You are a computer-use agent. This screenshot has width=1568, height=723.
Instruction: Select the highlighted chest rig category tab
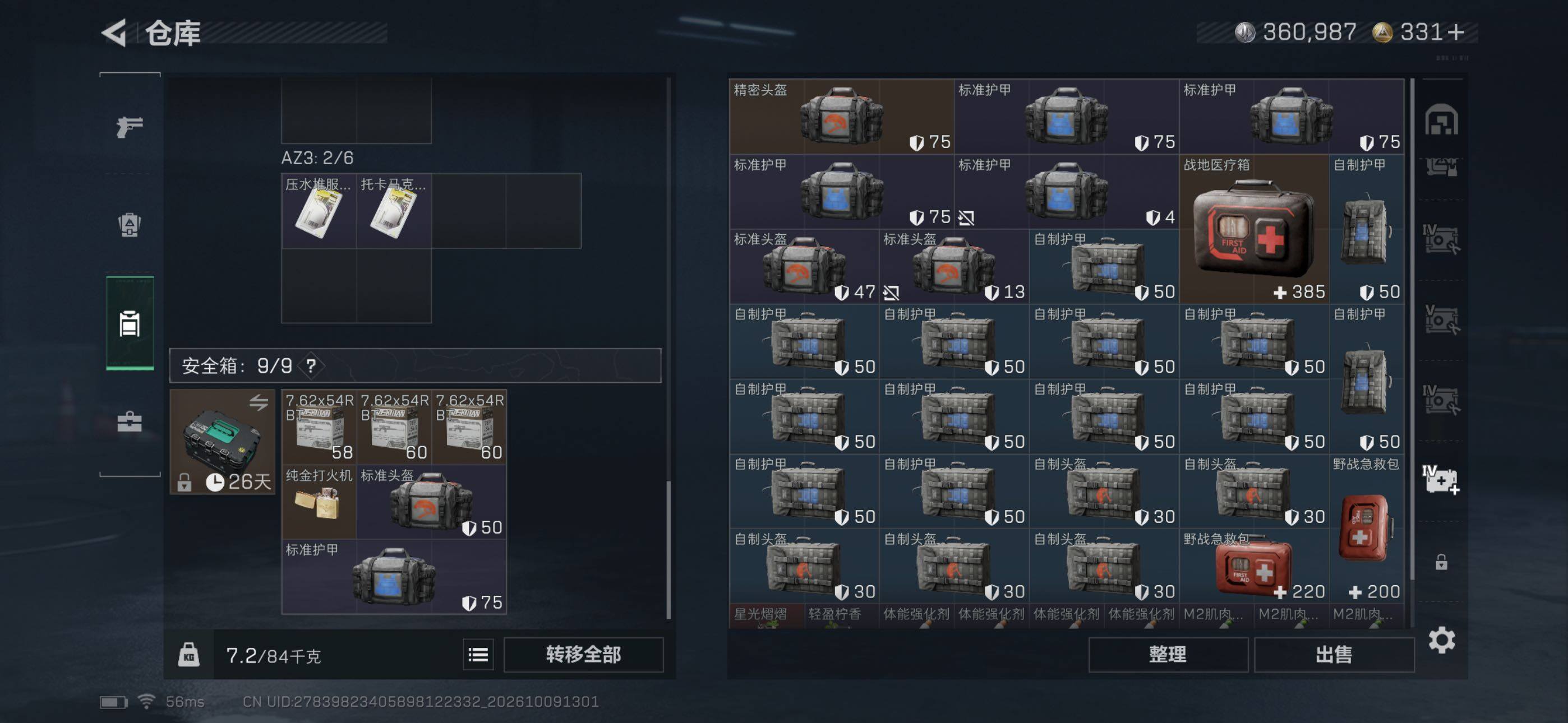(130, 323)
